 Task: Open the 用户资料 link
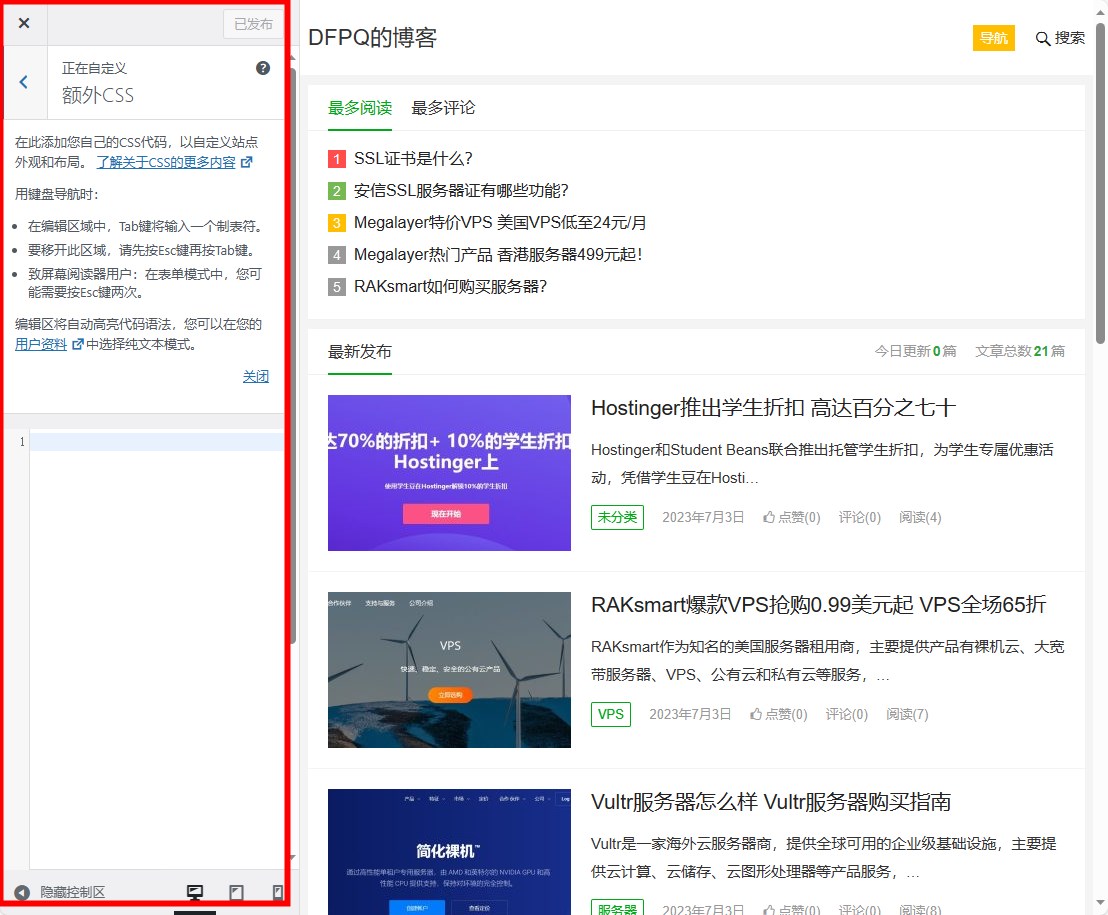pos(41,344)
